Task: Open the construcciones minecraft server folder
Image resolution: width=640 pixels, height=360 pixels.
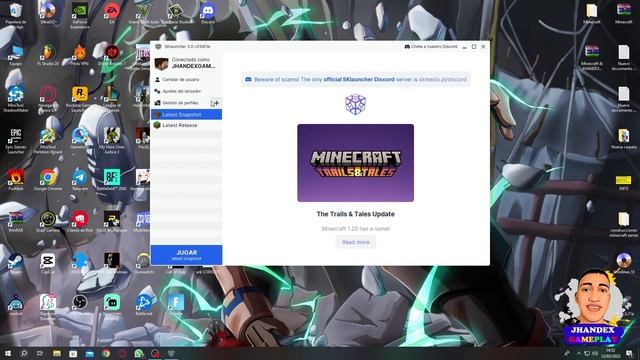Action: coord(624,224)
